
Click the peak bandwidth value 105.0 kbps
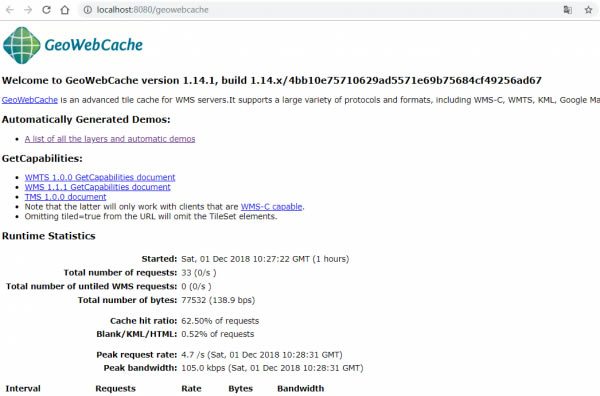272,368
